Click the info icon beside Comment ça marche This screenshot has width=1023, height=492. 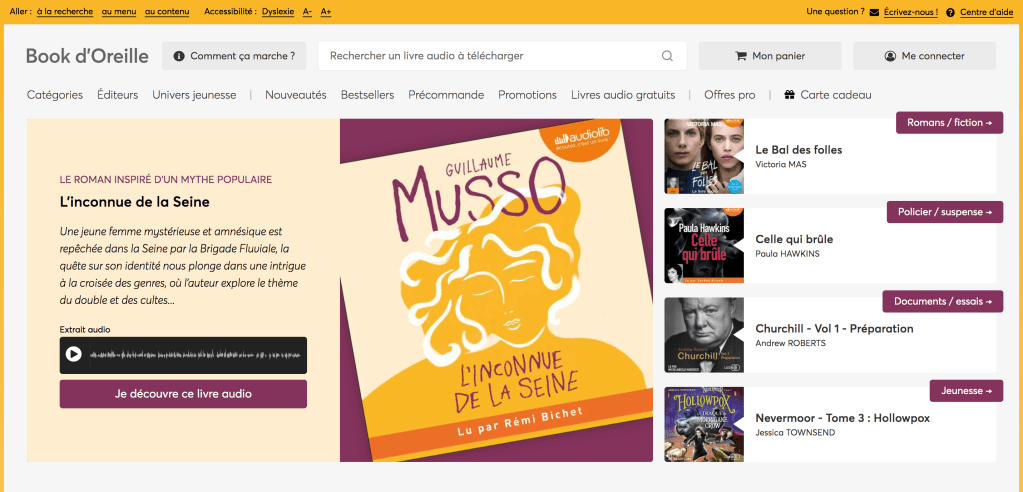pos(179,56)
